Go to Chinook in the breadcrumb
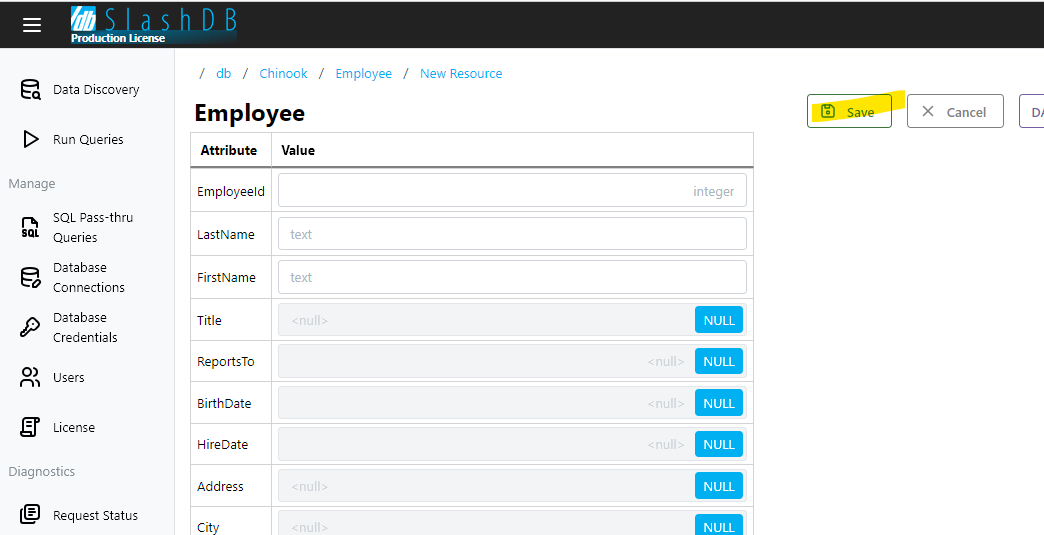The height and width of the screenshot is (535, 1044). click(283, 73)
